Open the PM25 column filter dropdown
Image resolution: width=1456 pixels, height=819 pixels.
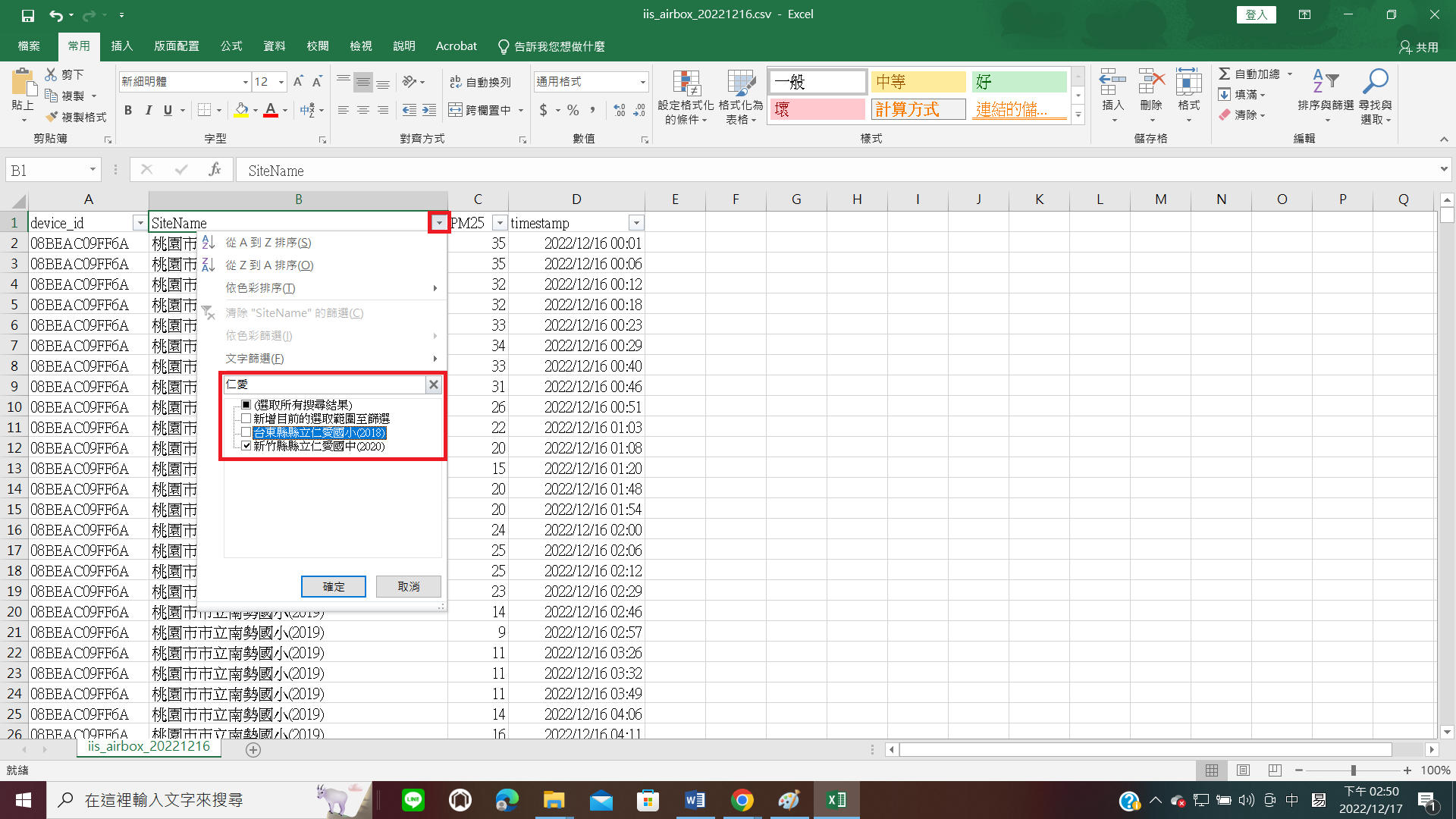pyautogui.click(x=500, y=223)
